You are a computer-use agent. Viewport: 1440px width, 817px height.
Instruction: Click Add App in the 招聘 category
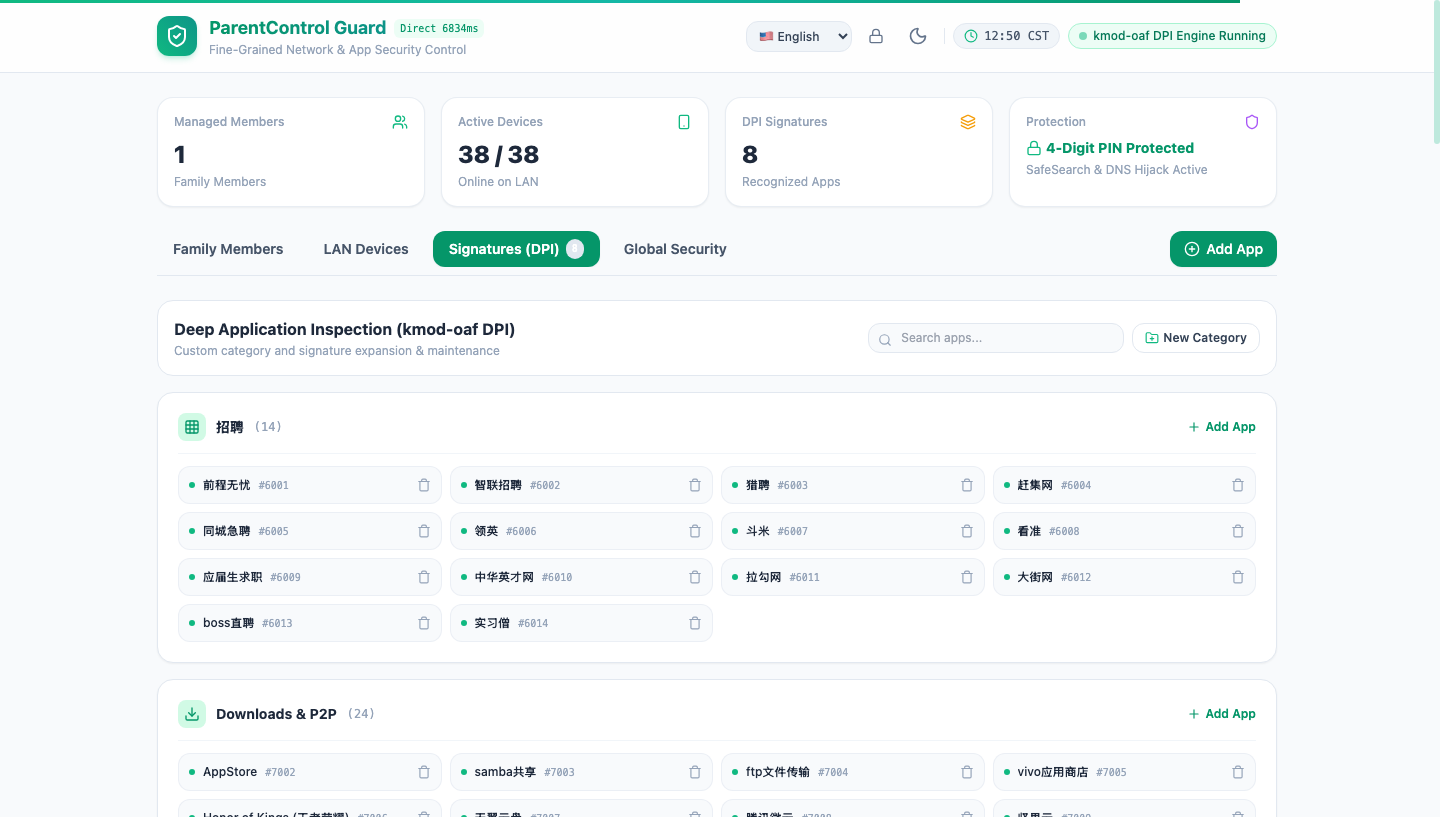coord(1222,427)
